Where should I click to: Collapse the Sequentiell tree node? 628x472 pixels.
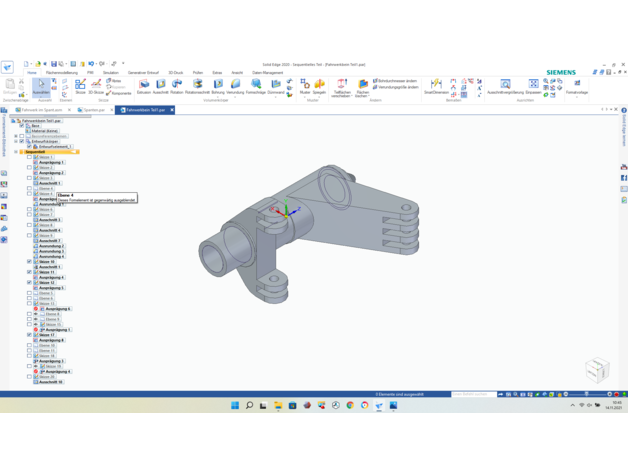pyautogui.click(x=16, y=152)
